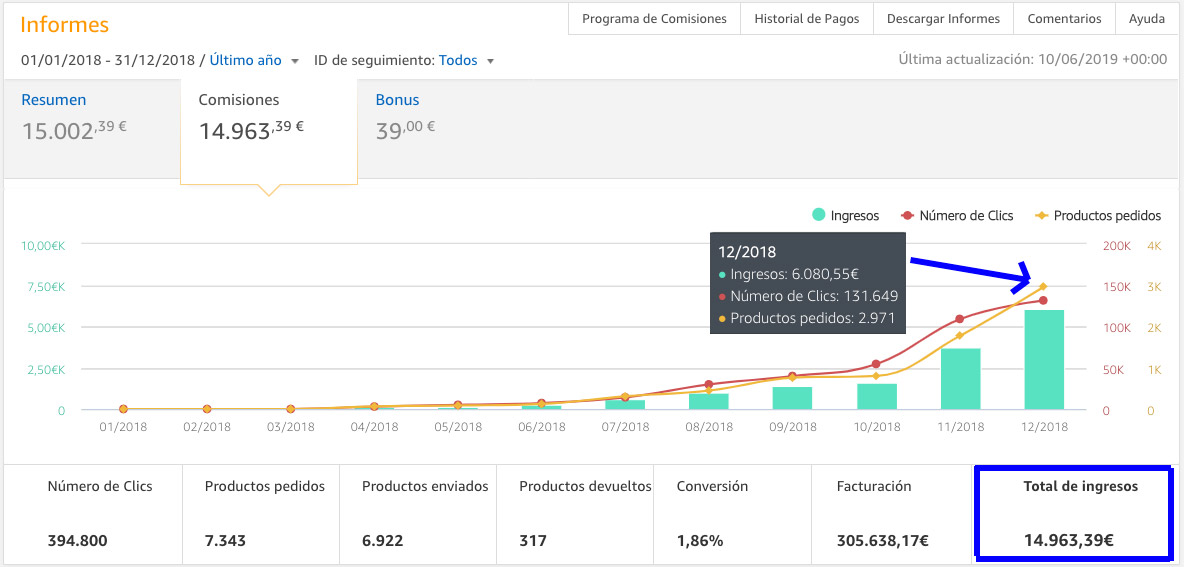
Task: Click the red Número de Clics legend marker
Action: pyautogui.click(x=908, y=216)
